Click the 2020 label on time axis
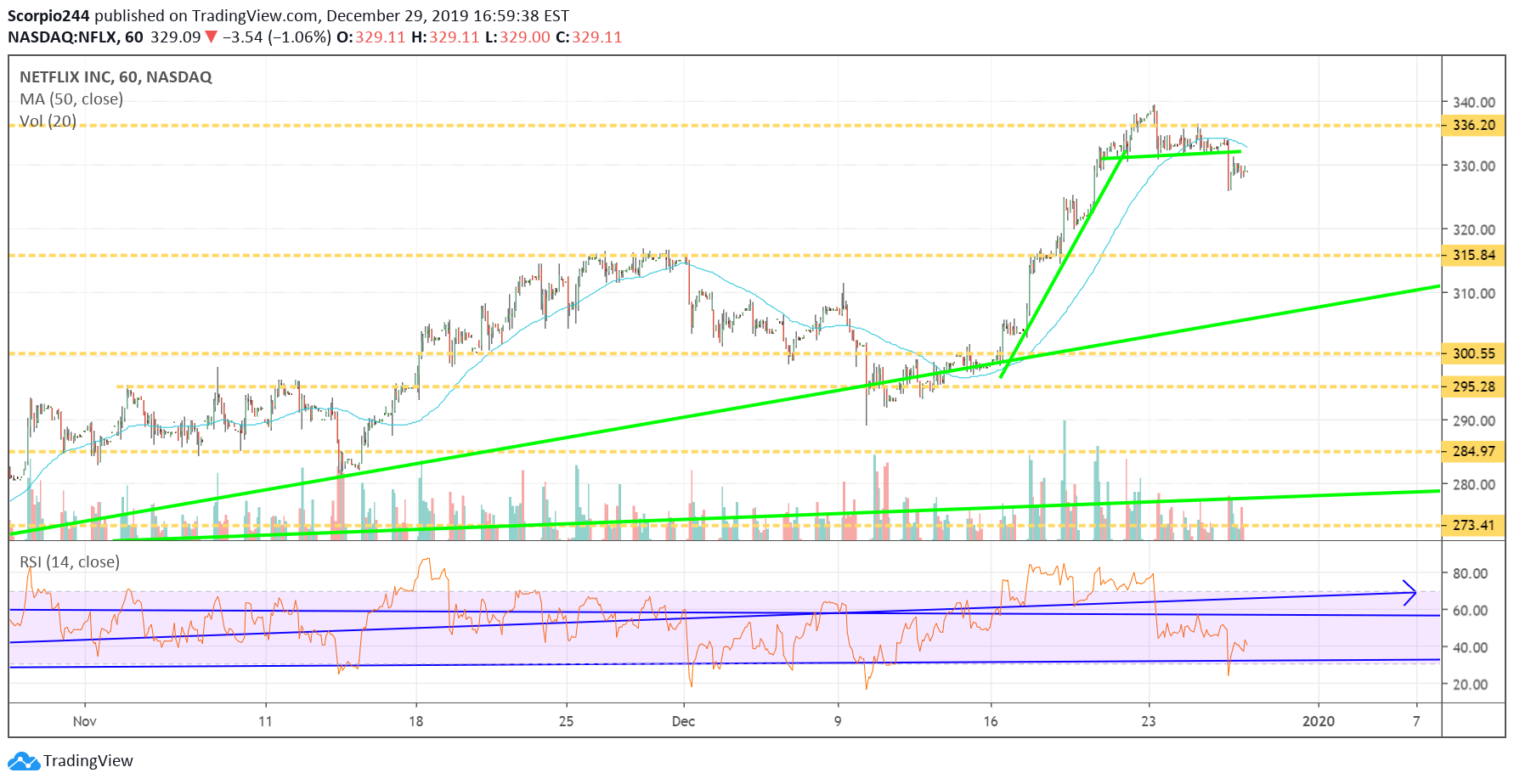This screenshot has width=1514, height=784. tap(1319, 722)
